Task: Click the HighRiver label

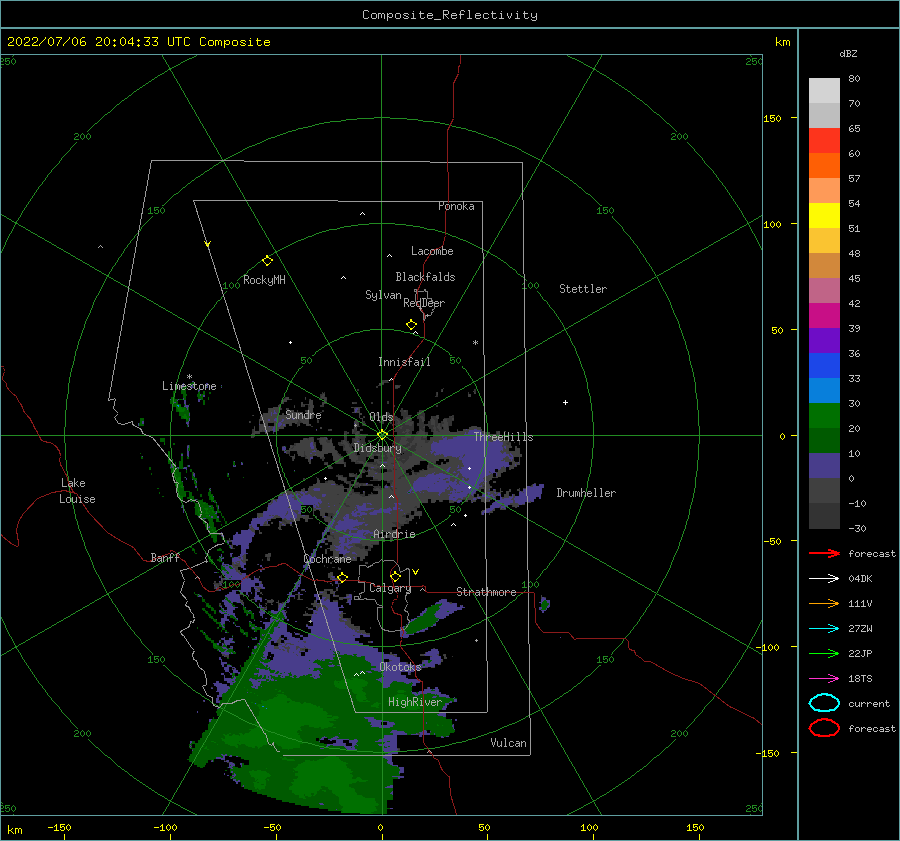Action: tap(415, 702)
